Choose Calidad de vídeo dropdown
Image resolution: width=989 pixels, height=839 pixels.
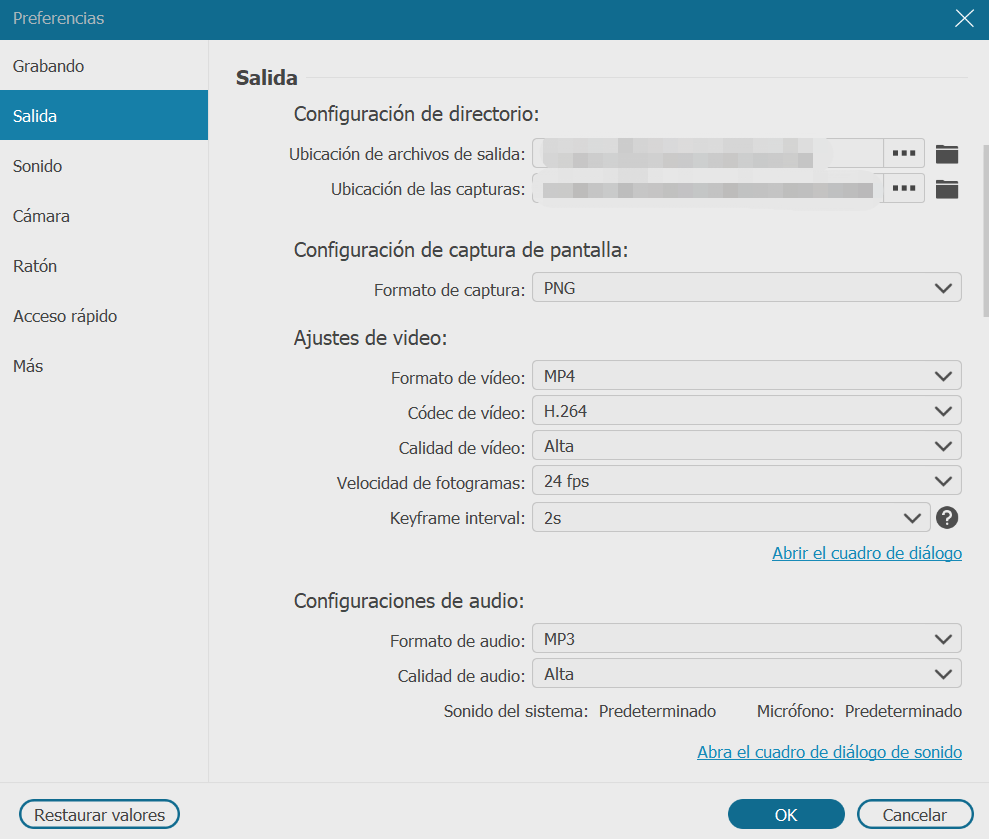747,446
